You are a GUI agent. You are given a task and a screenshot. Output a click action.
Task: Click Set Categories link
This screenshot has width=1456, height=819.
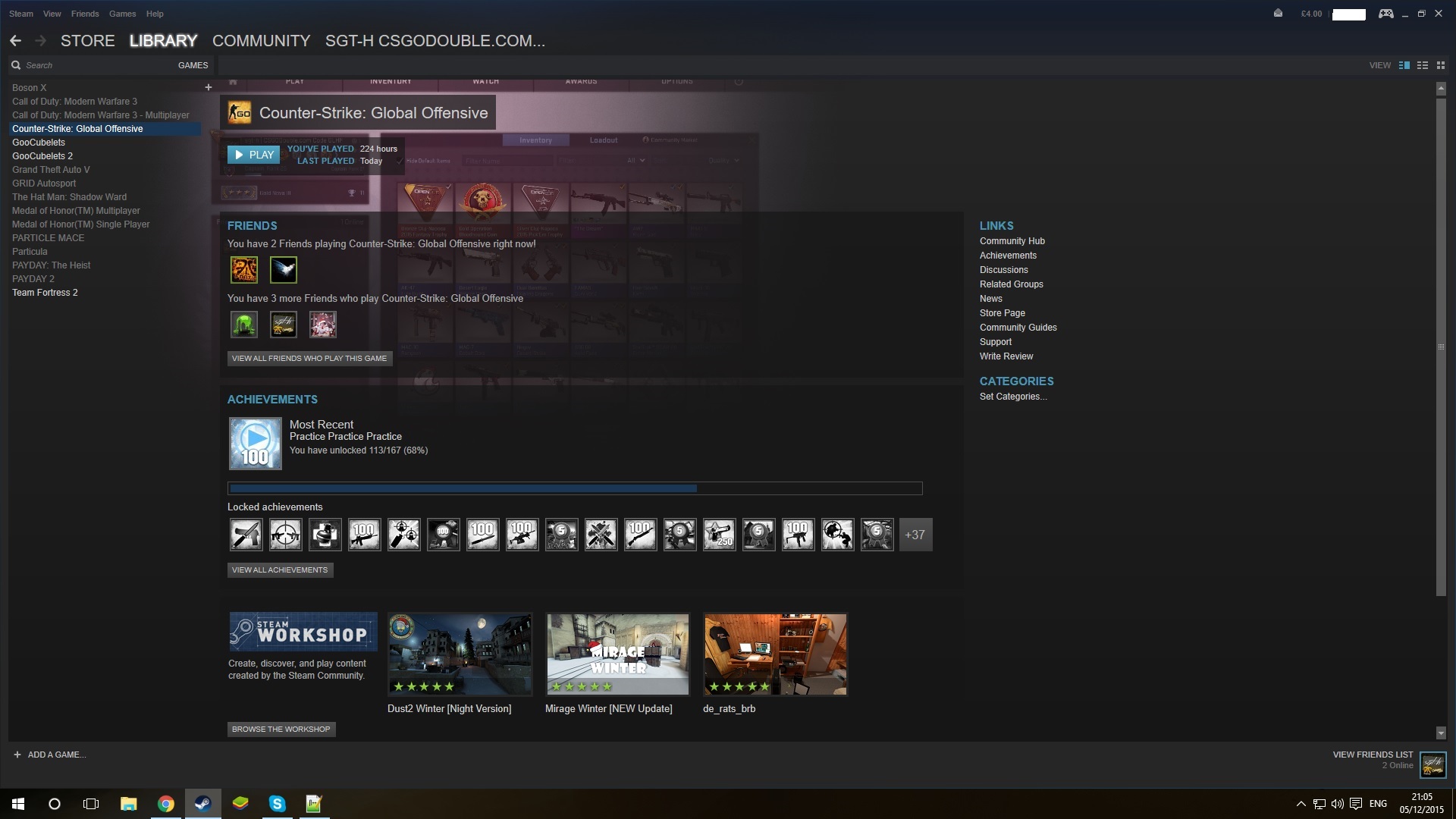[x=1013, y=397]
